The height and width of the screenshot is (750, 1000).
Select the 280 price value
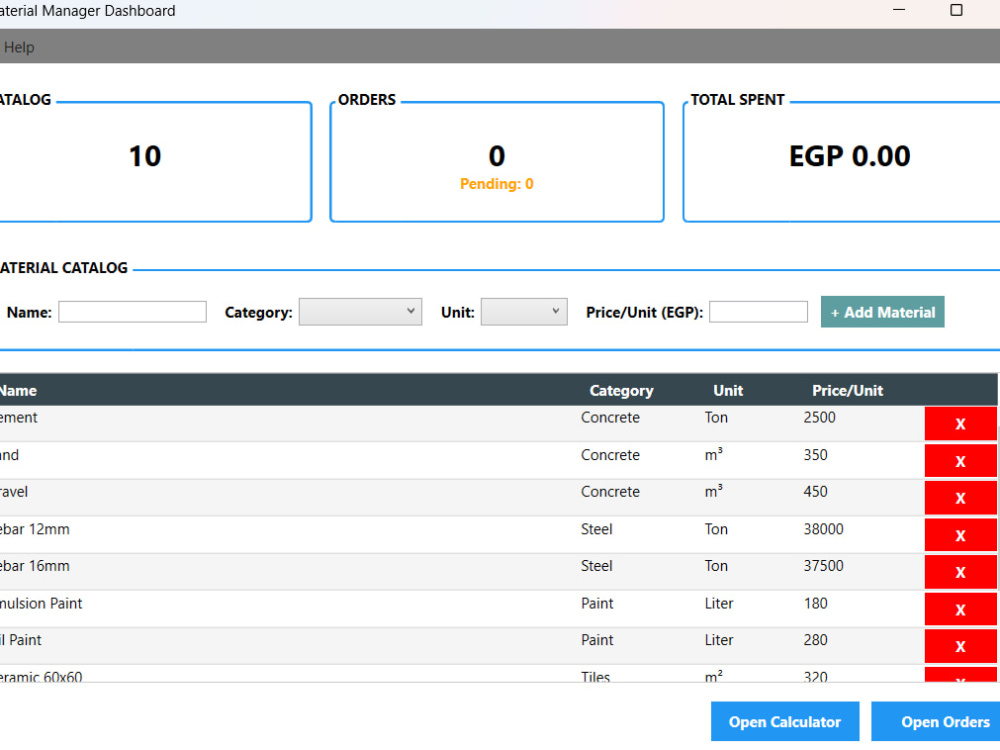pyautogui.click(x=816, y=640)
